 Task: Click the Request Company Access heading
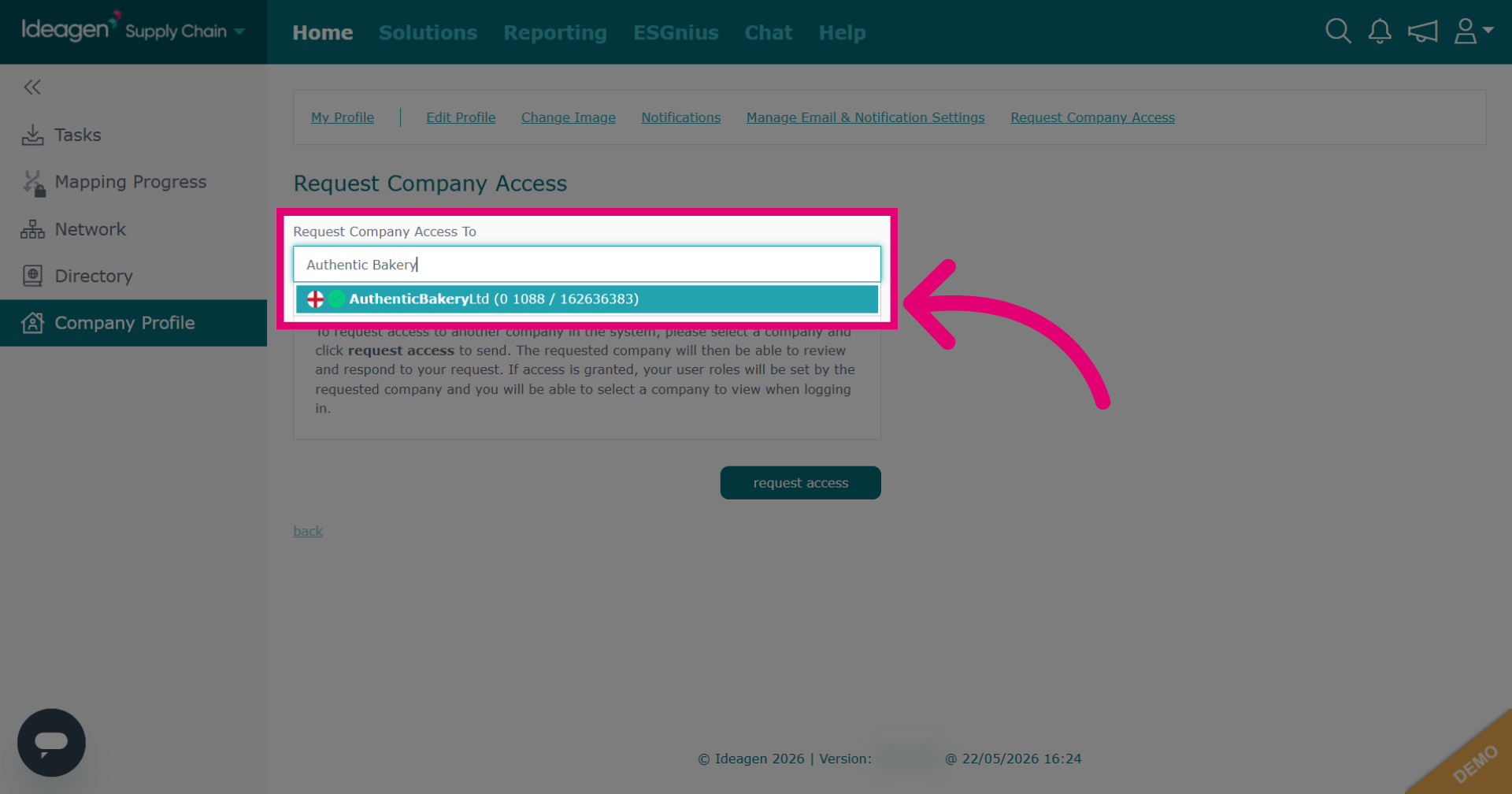click(430, 184)
